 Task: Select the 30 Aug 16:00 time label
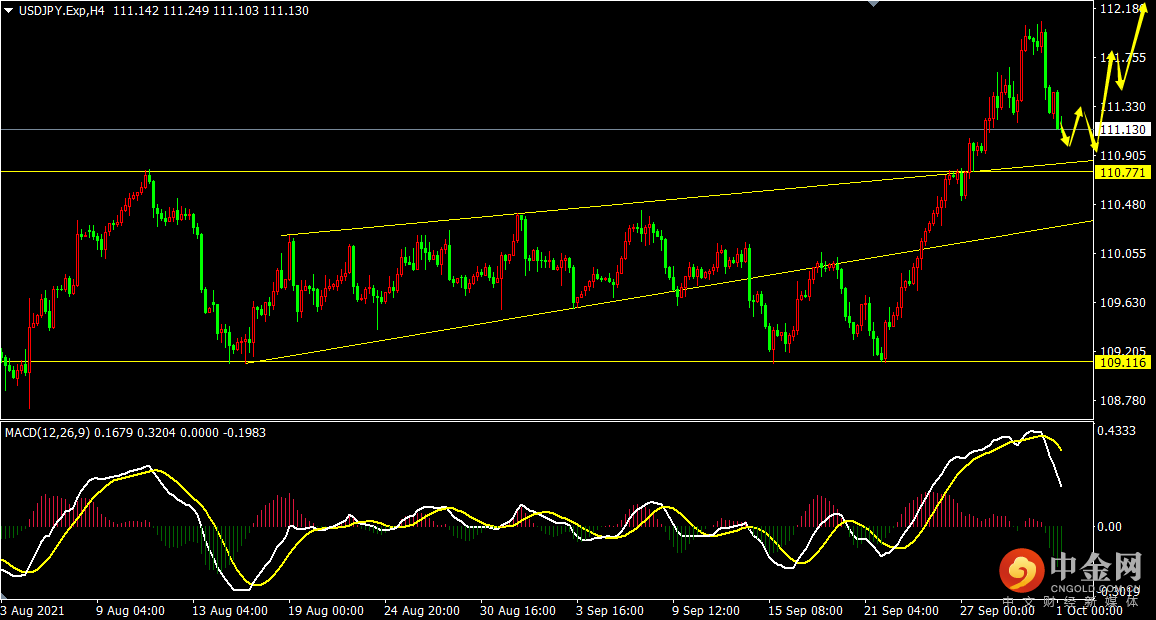click(x=518, y=610)
